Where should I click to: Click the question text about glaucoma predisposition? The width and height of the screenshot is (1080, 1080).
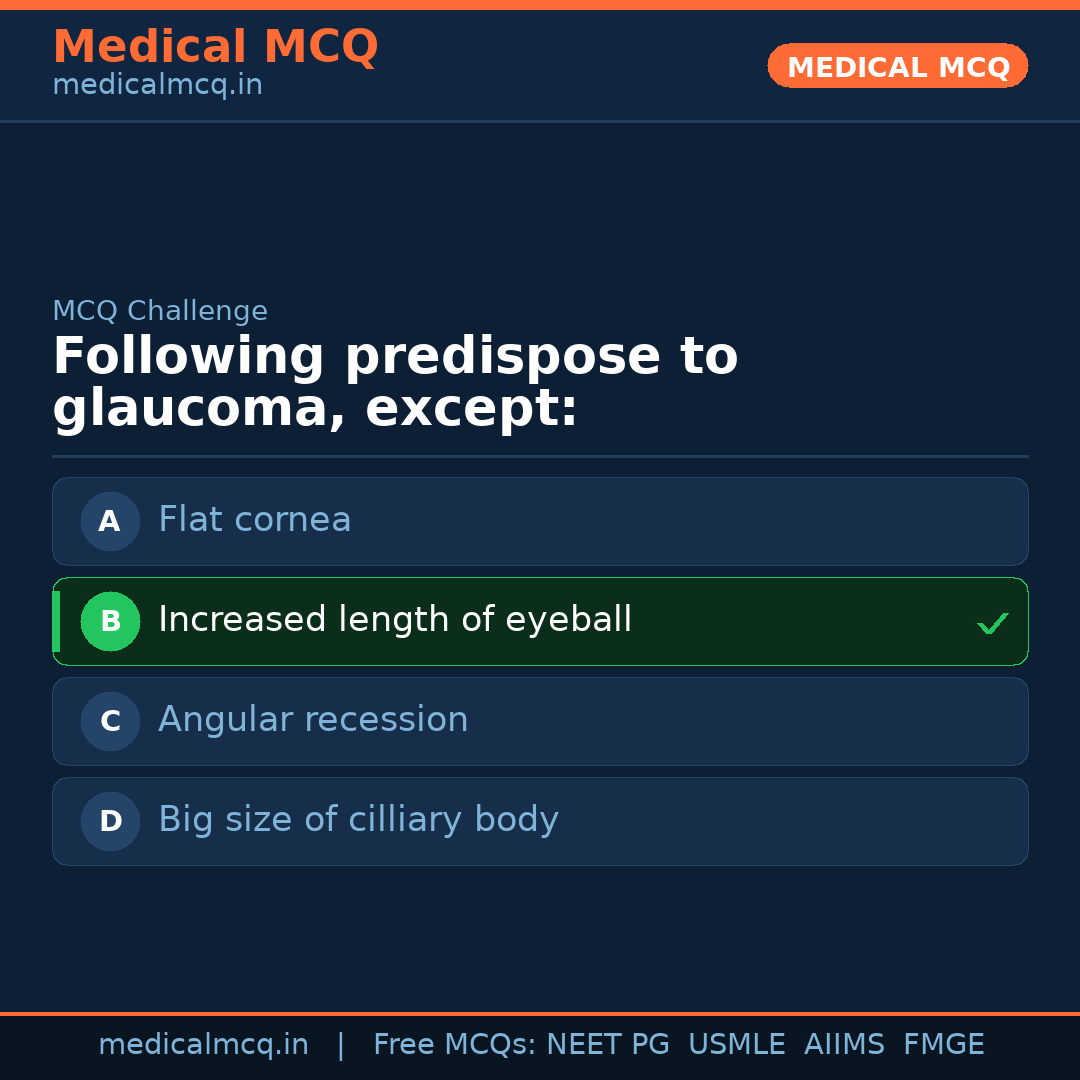pyautogui.click(x=396, y=380)
